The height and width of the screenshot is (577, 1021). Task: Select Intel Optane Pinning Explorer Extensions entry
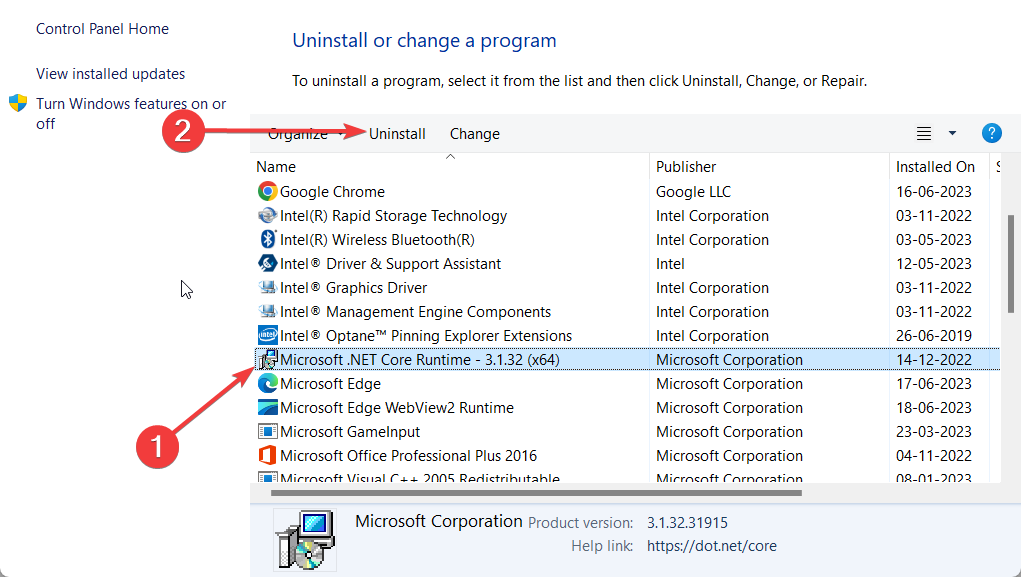pos(426,336)
